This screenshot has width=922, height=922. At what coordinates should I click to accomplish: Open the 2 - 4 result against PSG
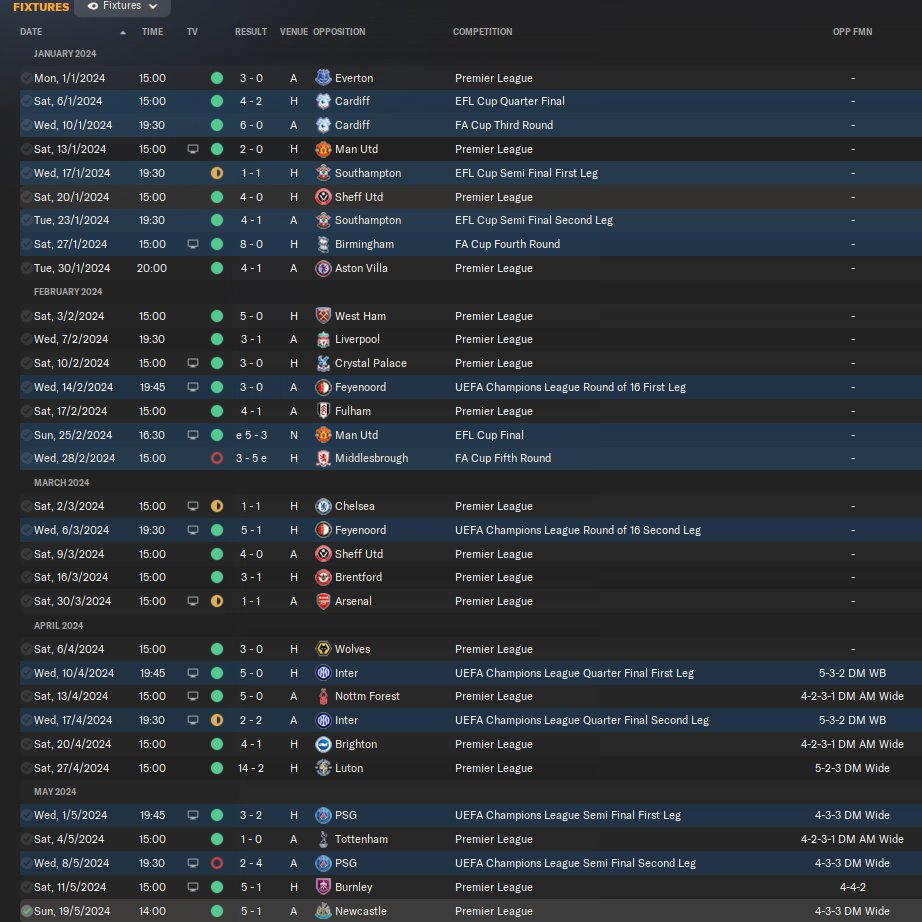(x=251, y=863)
